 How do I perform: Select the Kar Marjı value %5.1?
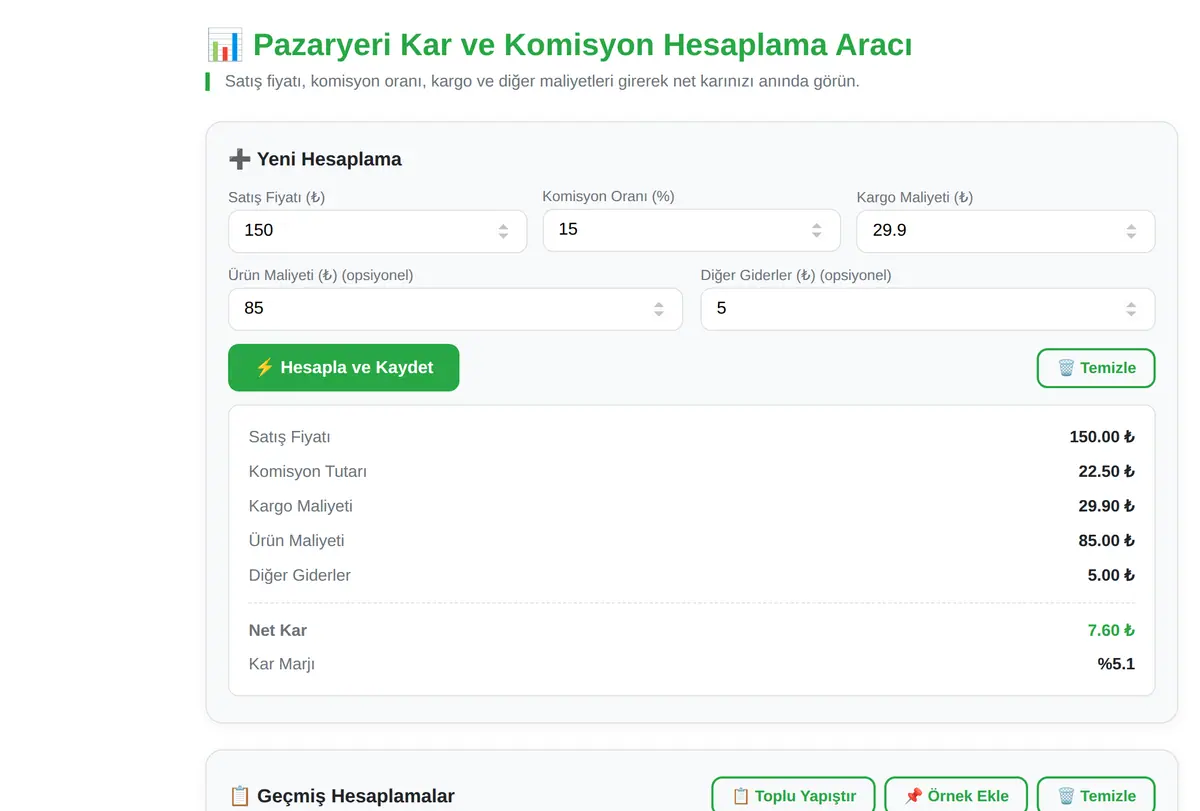pyautogui.click(x=1116, y=664)
